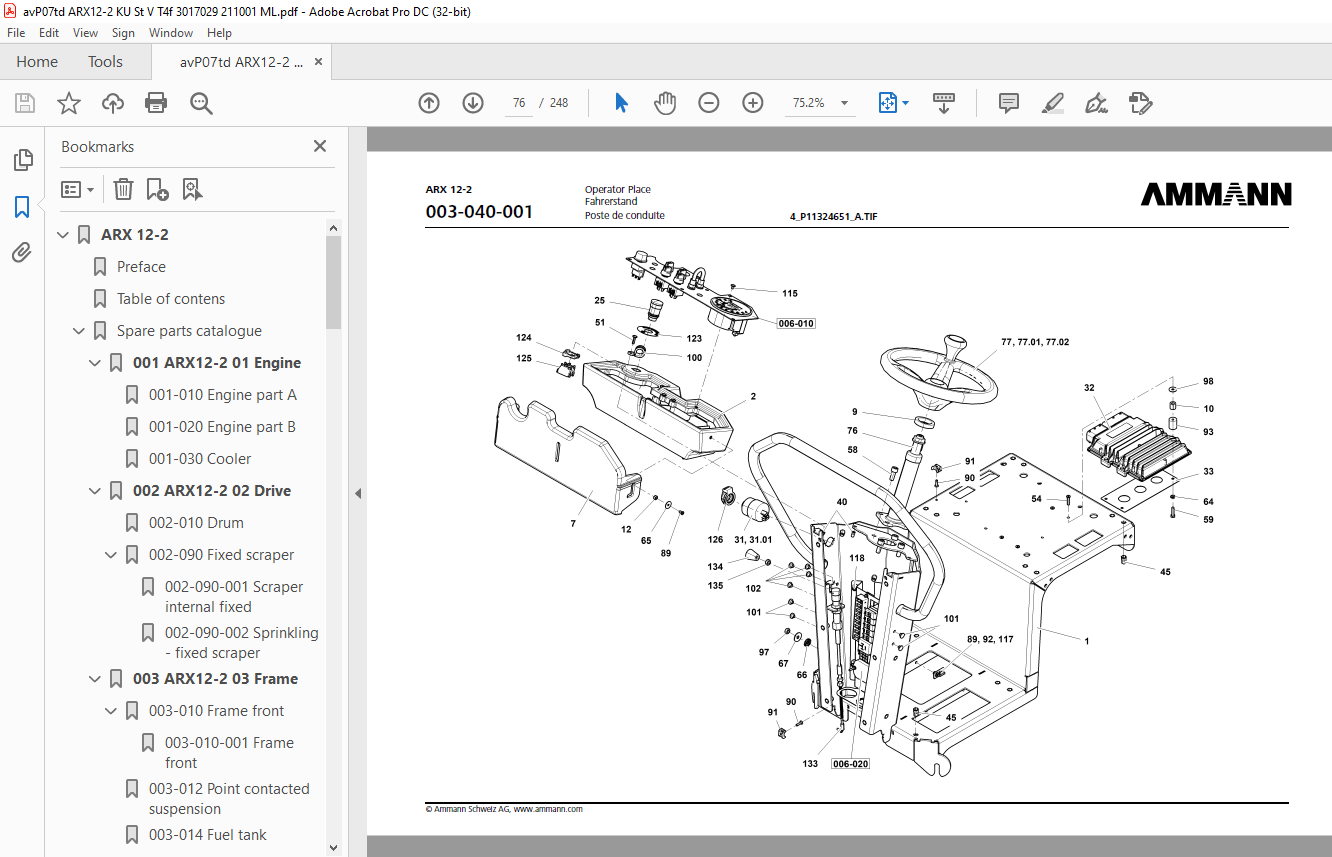This screenshot has height=857, width=1332.
Task: Add the star bookmark to favorites
Action: coord(69,103)
